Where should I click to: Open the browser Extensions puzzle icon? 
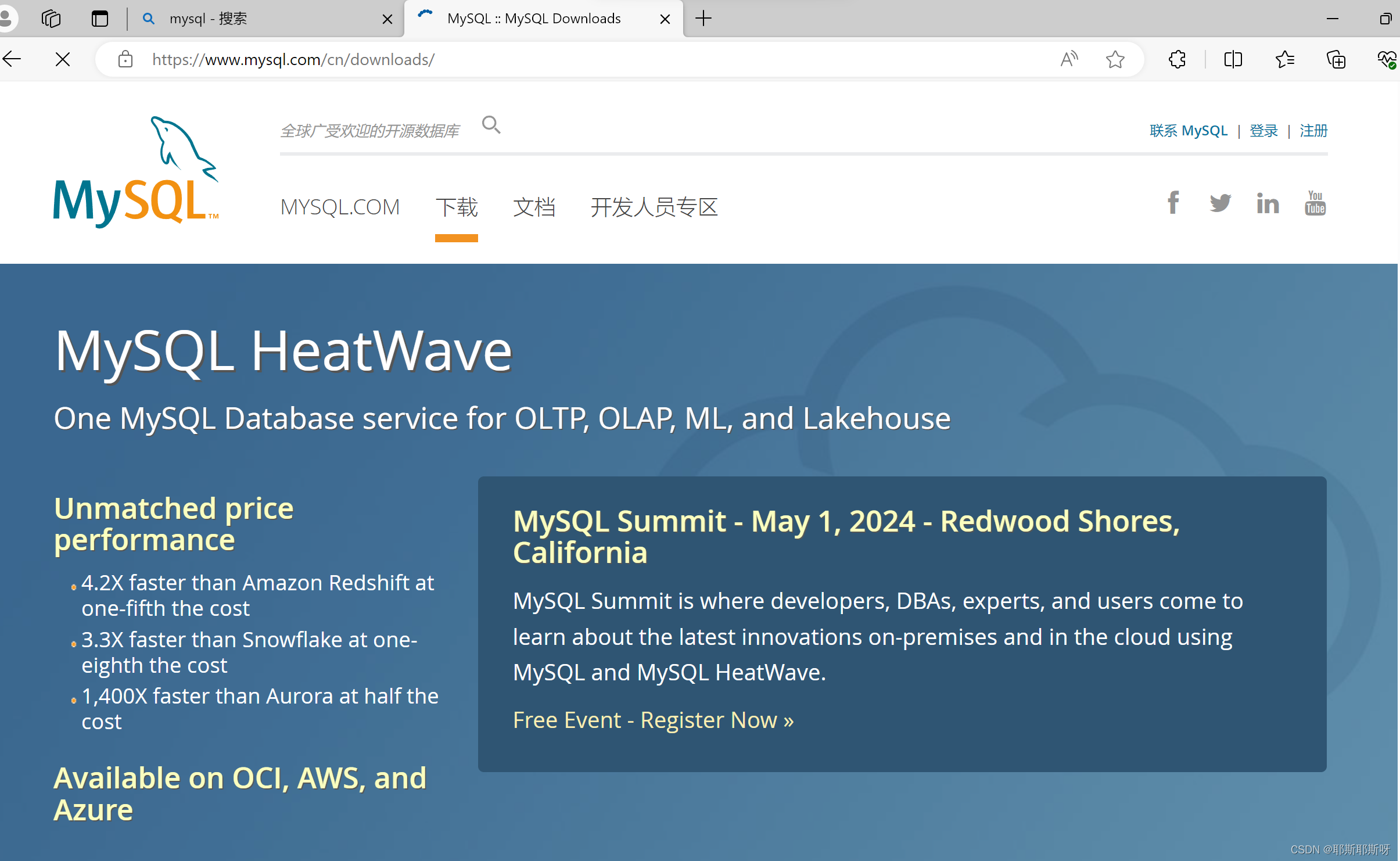coord(1177,59)
